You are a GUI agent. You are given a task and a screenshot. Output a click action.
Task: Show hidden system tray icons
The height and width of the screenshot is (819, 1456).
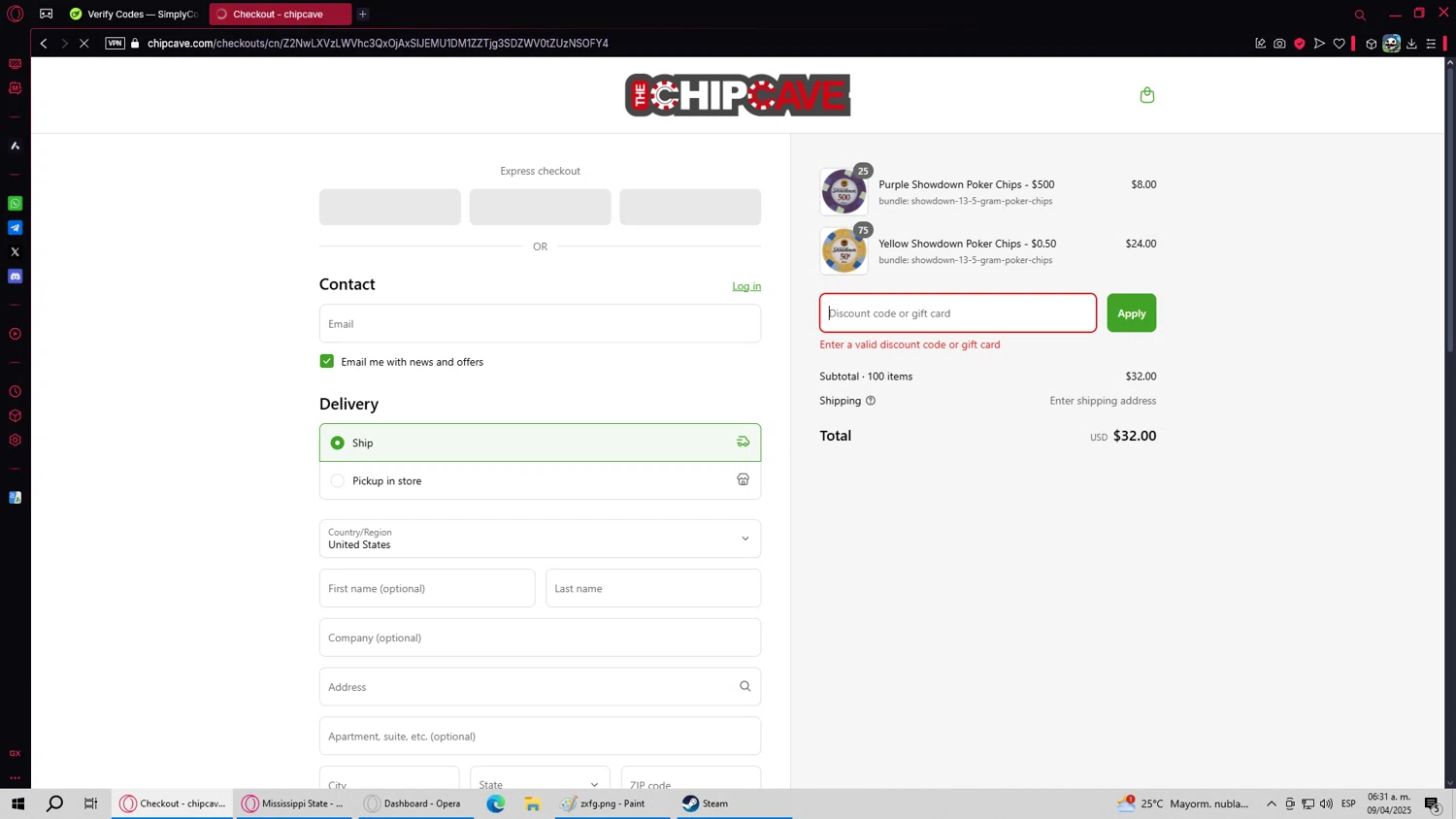click(1272, 803)
